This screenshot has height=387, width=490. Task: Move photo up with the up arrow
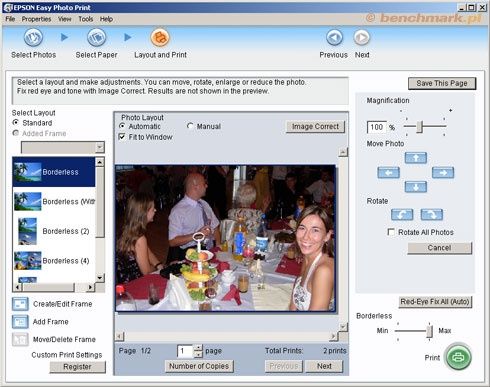click(x=416, y=157)
